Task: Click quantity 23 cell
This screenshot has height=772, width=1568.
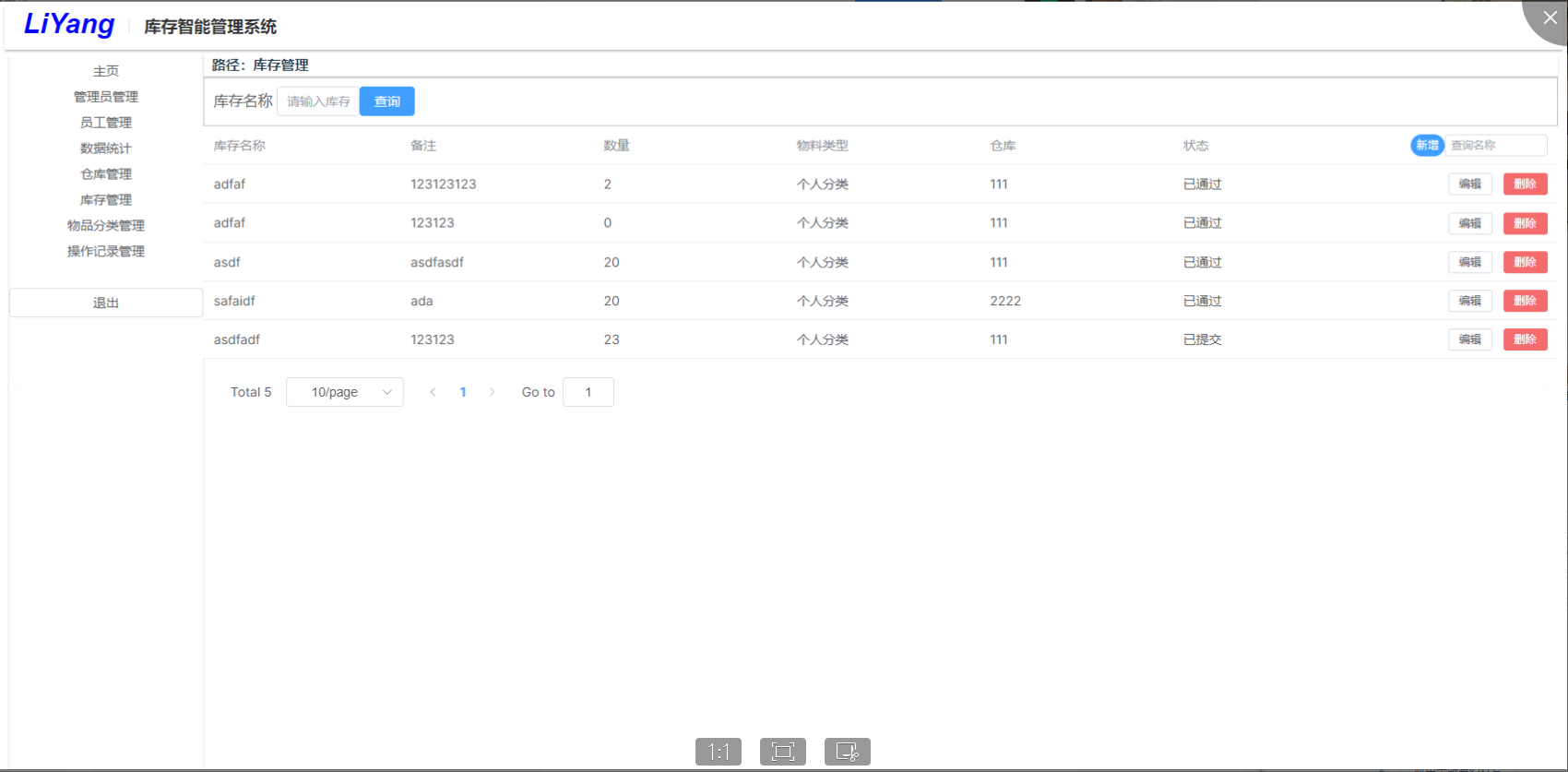Action: (x=612, y=339)
